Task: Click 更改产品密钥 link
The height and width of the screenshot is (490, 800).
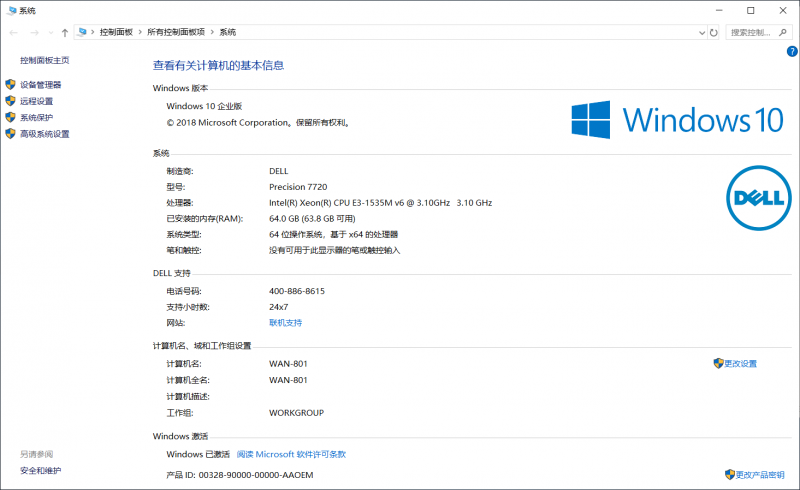Action: pyautogui.click(x=760, y=475)
